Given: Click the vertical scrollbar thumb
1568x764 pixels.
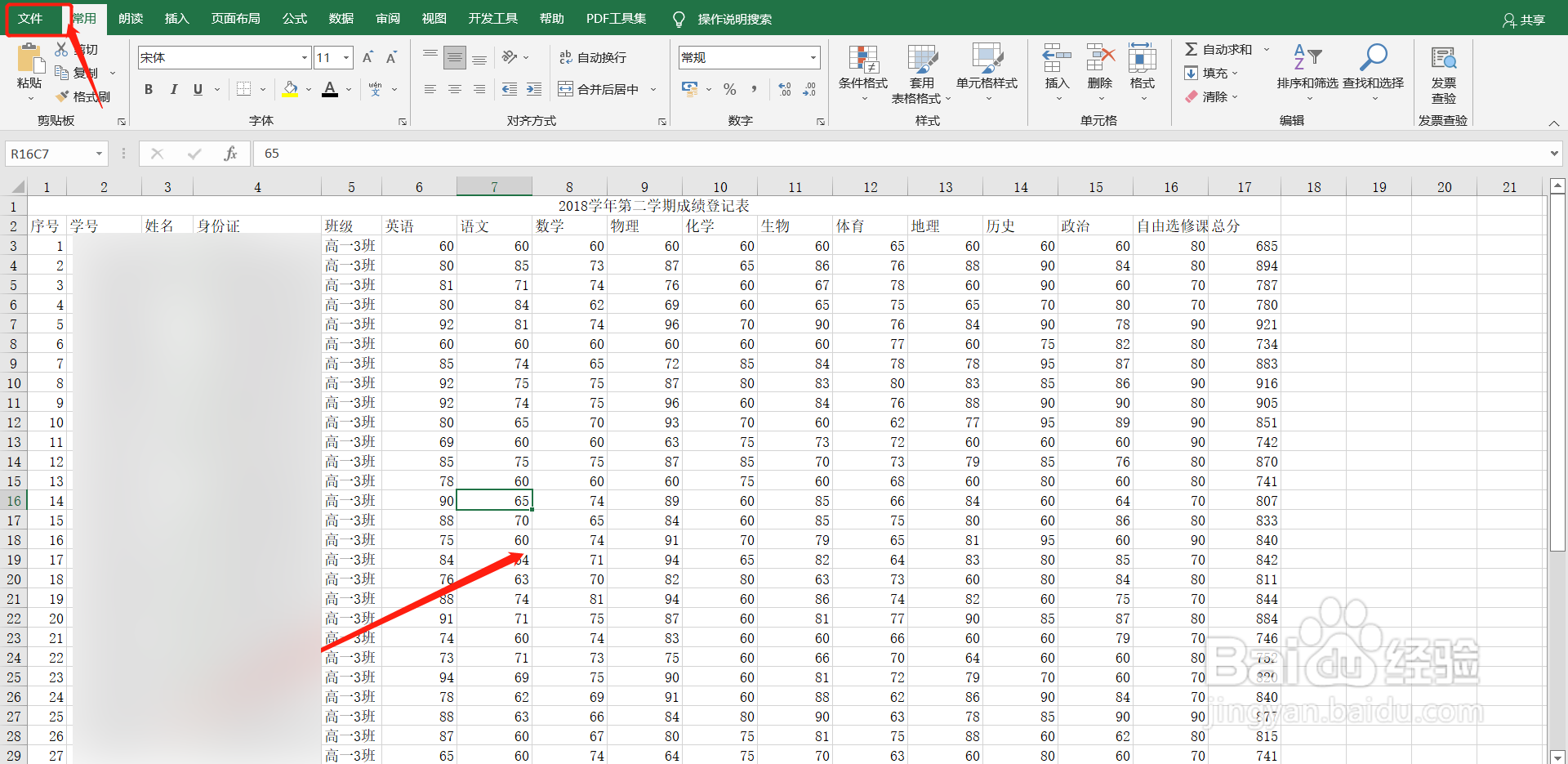Looking at the screenshot, I should coord(1557,373).
